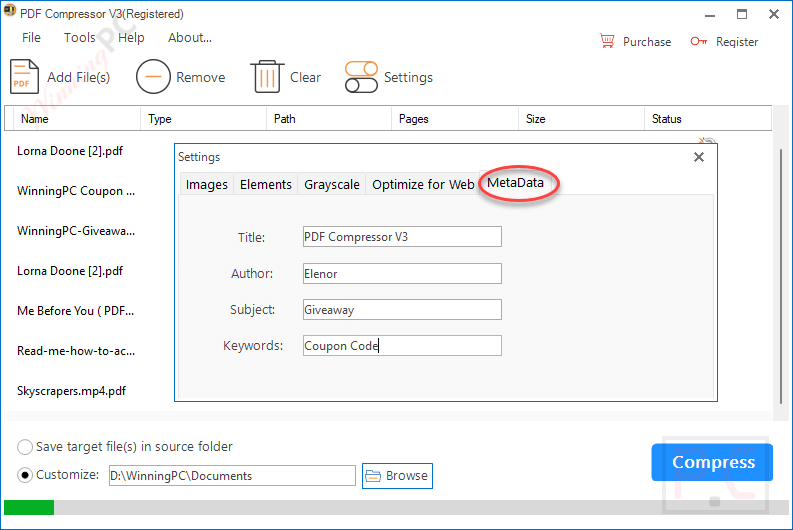793x530 pixels.
Task: Click the Register key icon
Action: click(698, 41)
